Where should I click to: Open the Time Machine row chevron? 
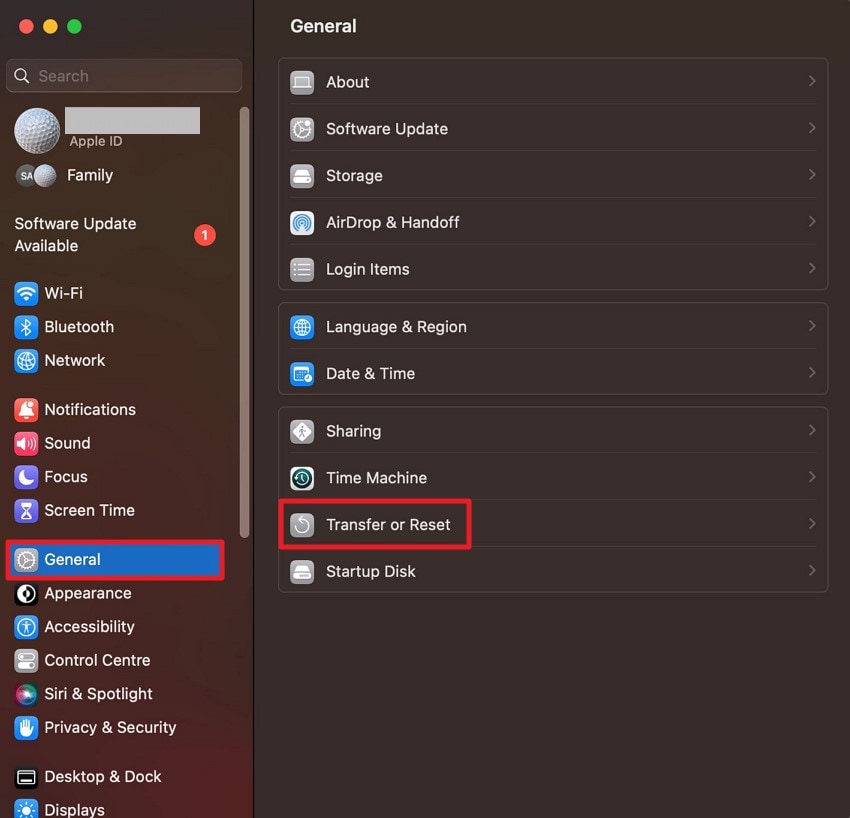coord(812,477)
